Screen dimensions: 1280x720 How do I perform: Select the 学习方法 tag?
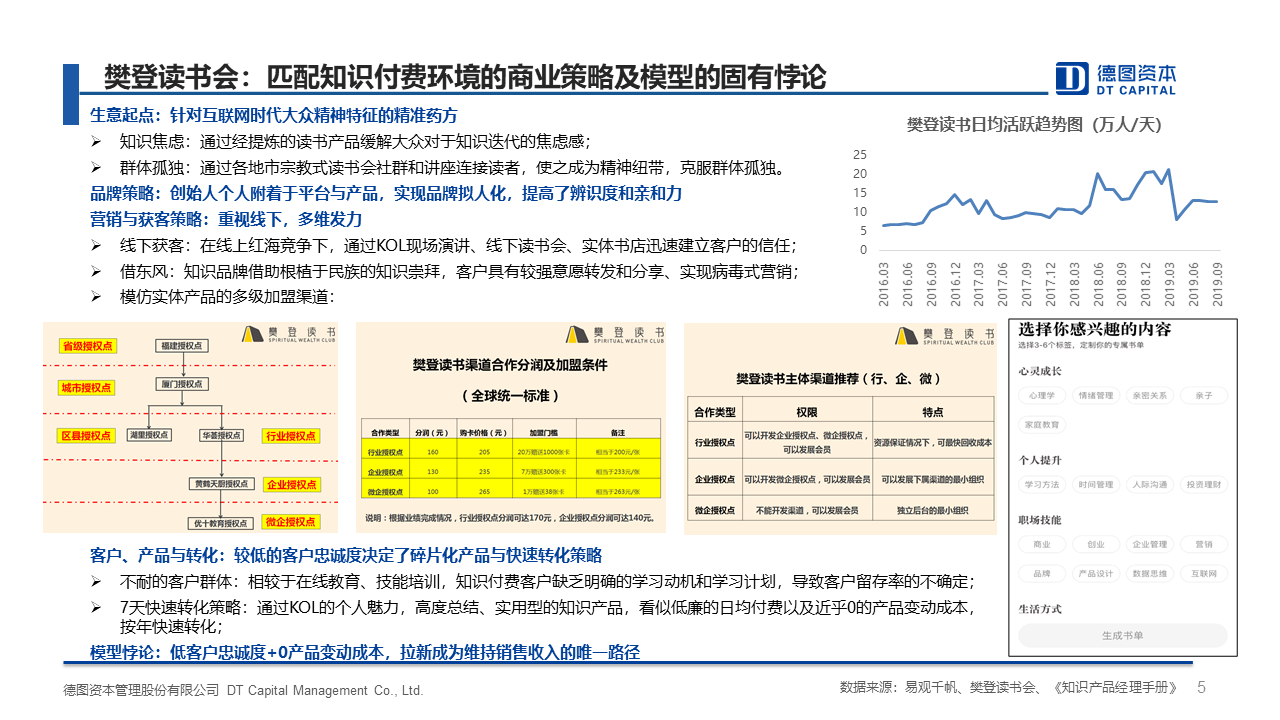[x=1041, y=485]
